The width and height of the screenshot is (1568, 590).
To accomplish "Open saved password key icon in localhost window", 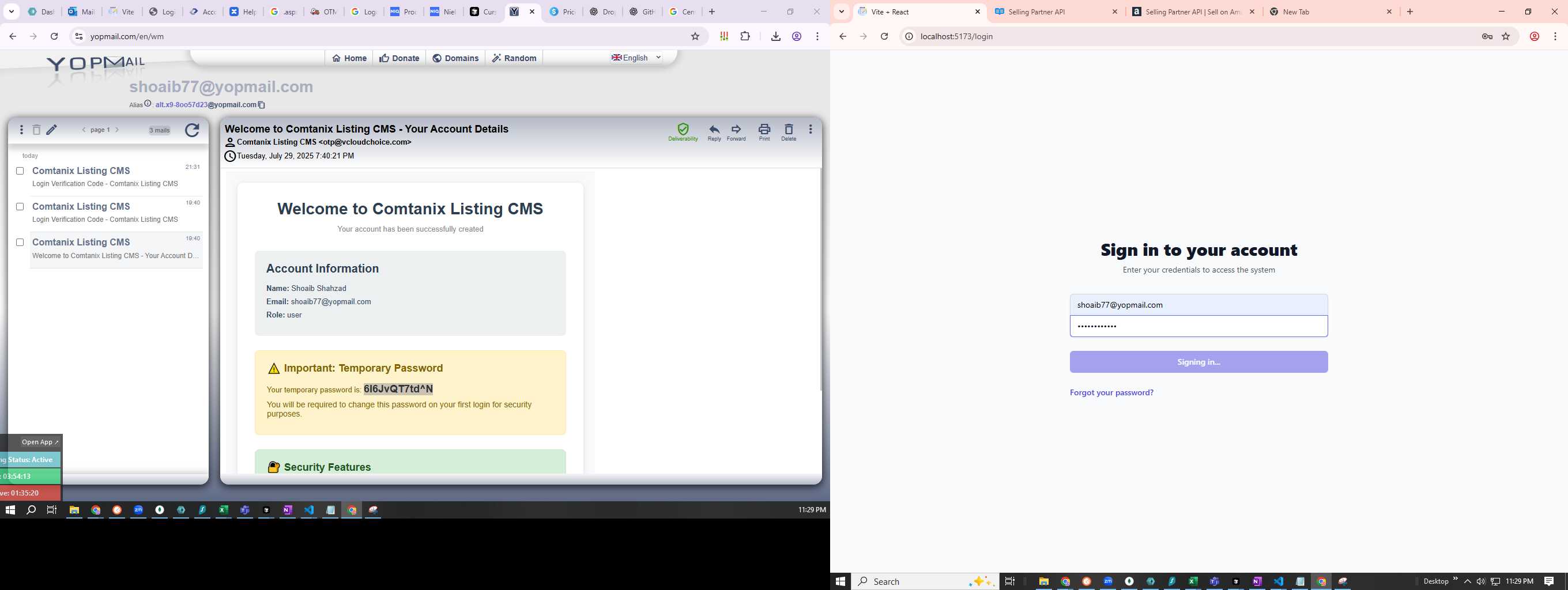I will click(x=1487, y=36).
